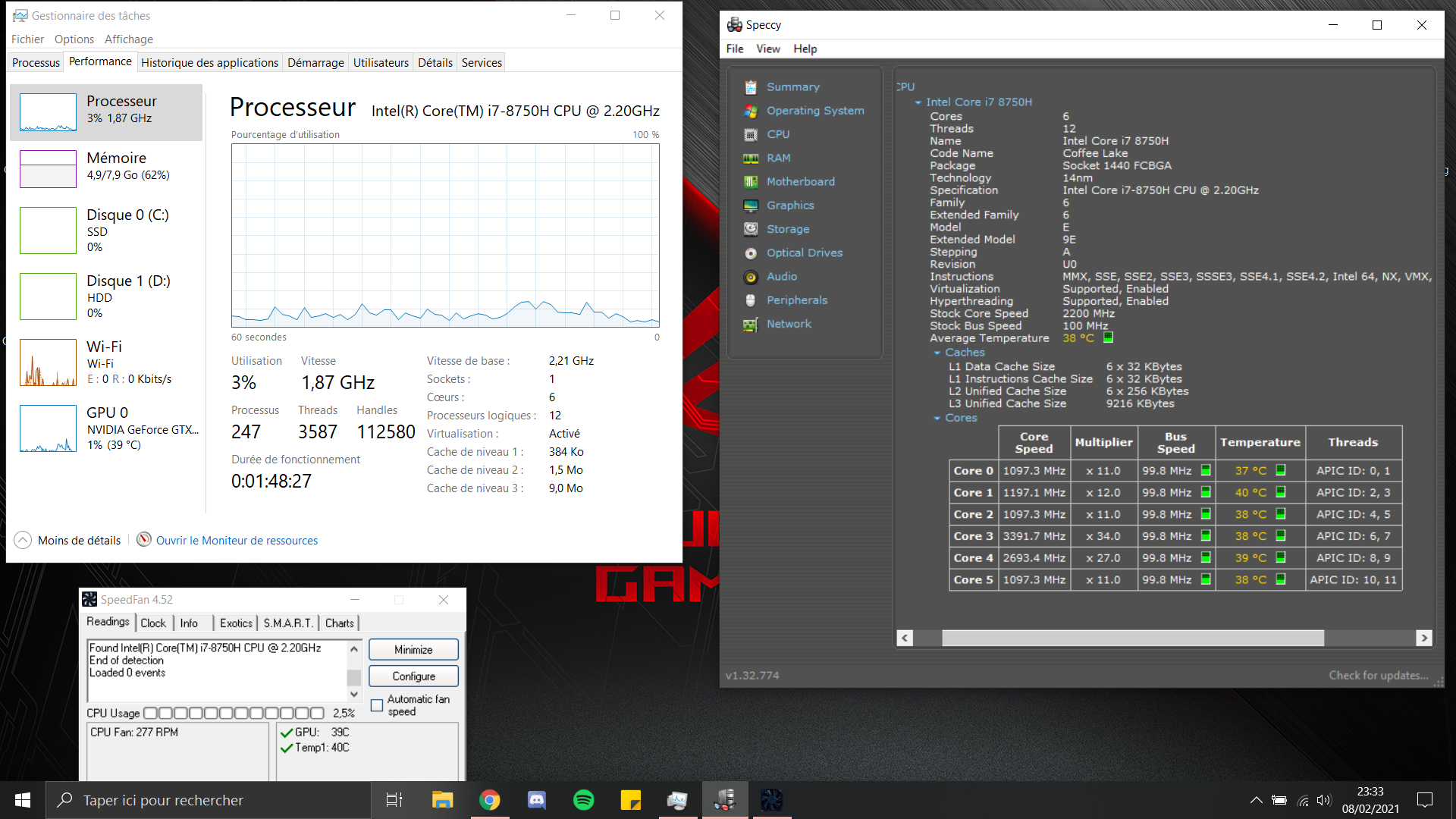Click taskbar search box

[x=209, y=800]
